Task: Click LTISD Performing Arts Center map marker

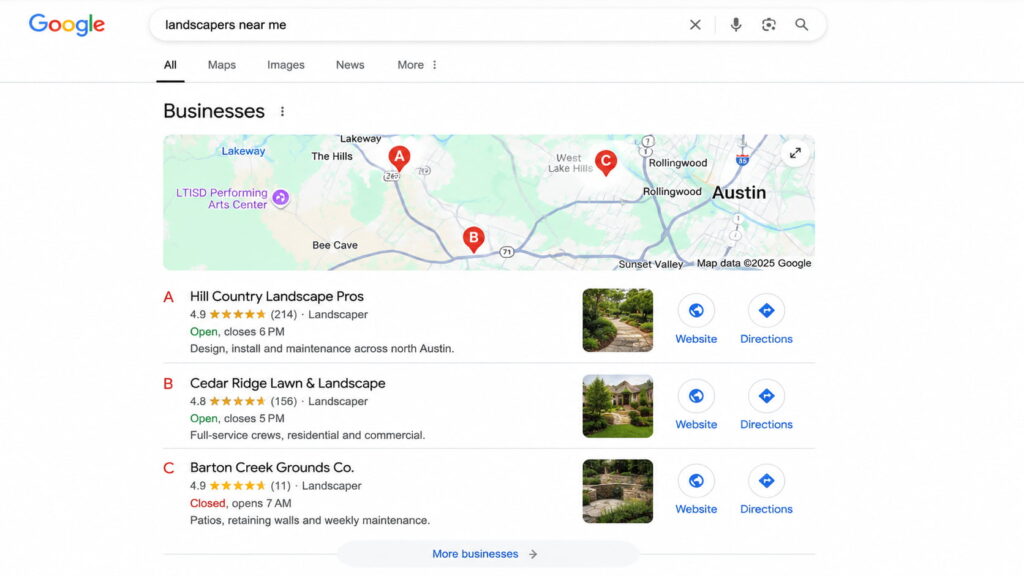Action: [280, 197]
